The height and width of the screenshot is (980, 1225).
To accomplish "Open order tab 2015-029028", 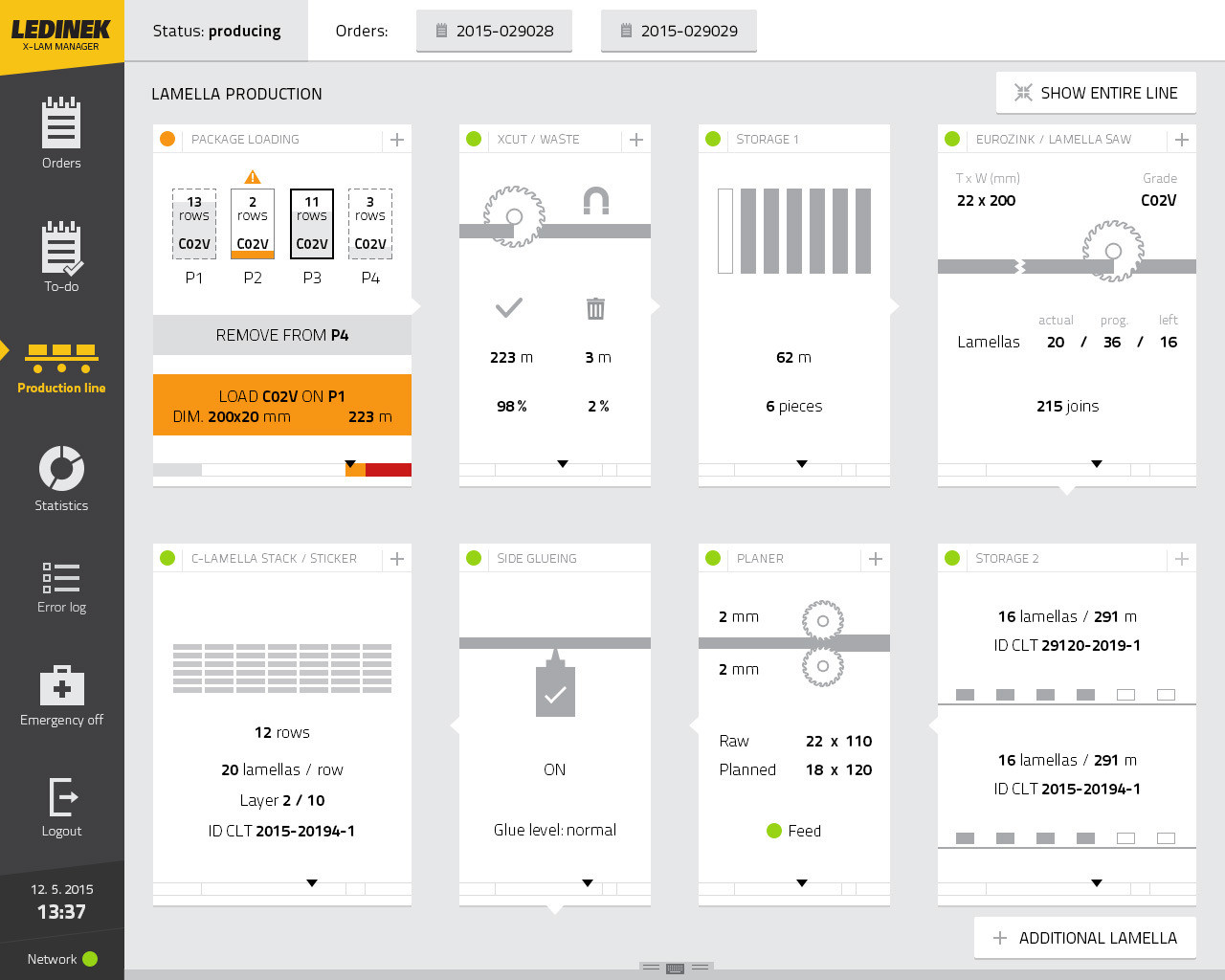I will [x=494, y=31].
